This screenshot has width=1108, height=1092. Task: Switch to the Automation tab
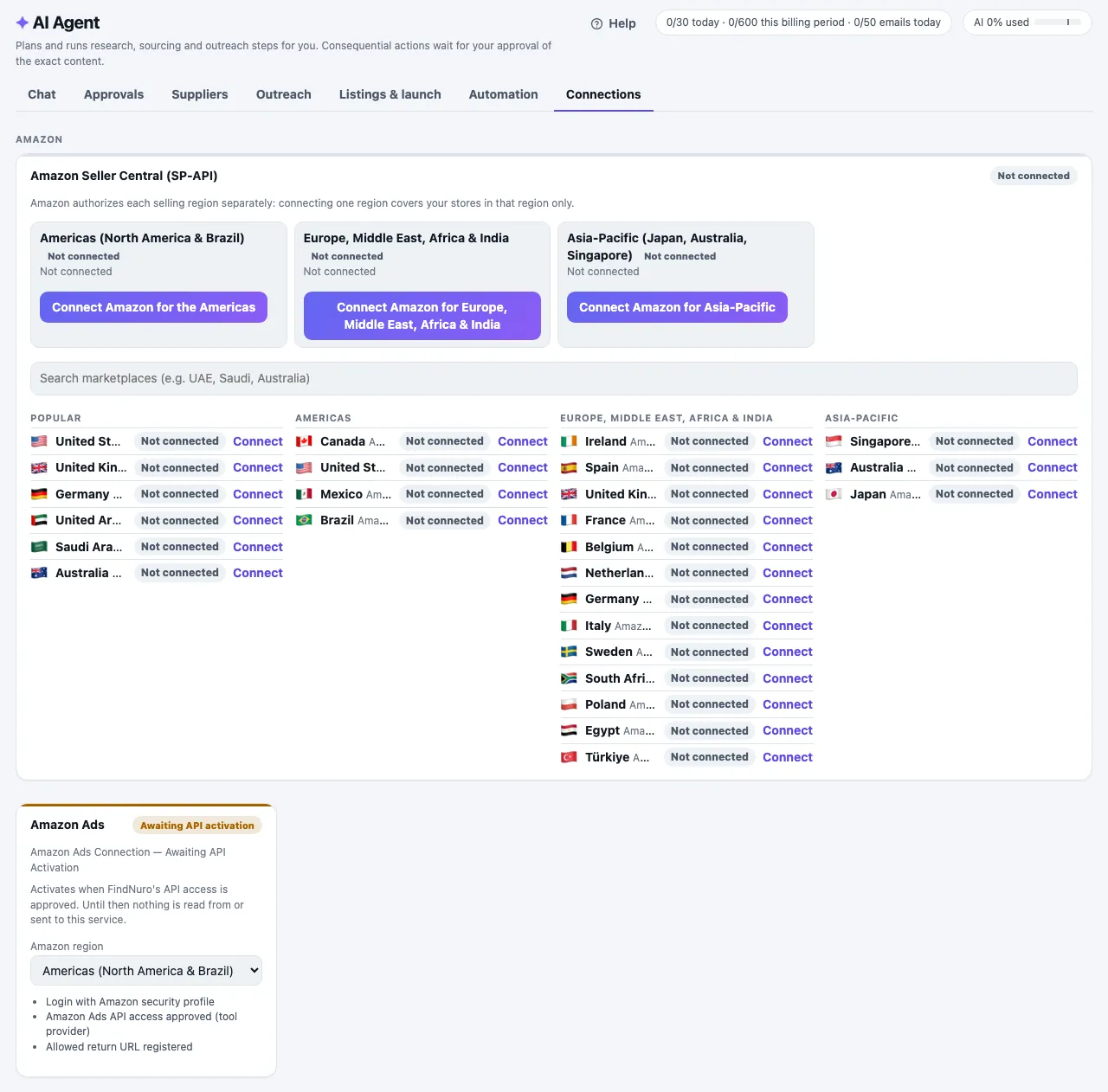pyautogui.click(x=504, y=94)
